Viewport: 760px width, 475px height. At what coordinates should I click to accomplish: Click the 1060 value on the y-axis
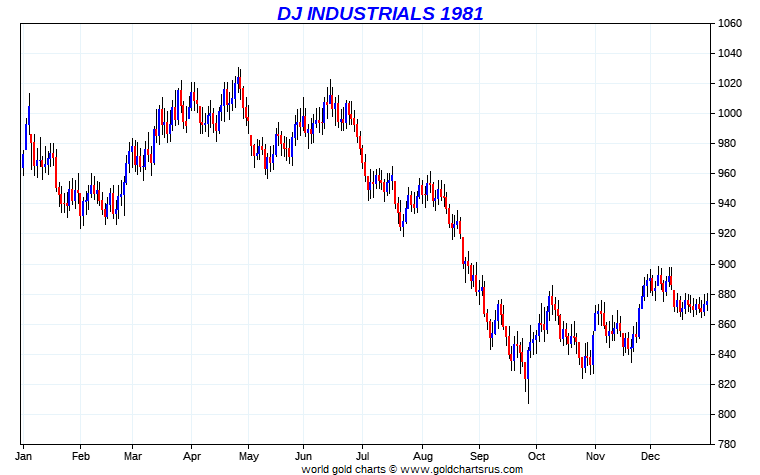click(x=730, y=24)
